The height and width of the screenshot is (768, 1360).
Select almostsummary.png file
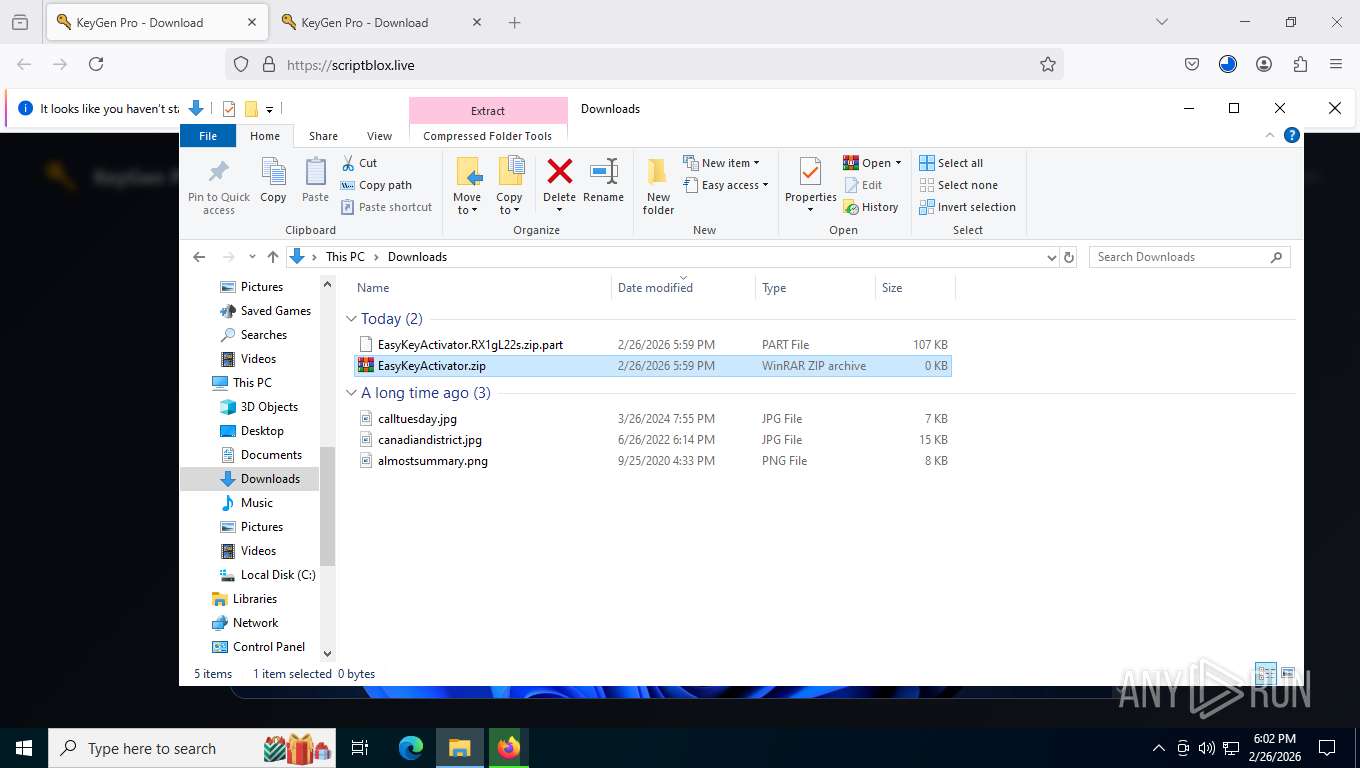pyautogui.click(x=653, y=460)
